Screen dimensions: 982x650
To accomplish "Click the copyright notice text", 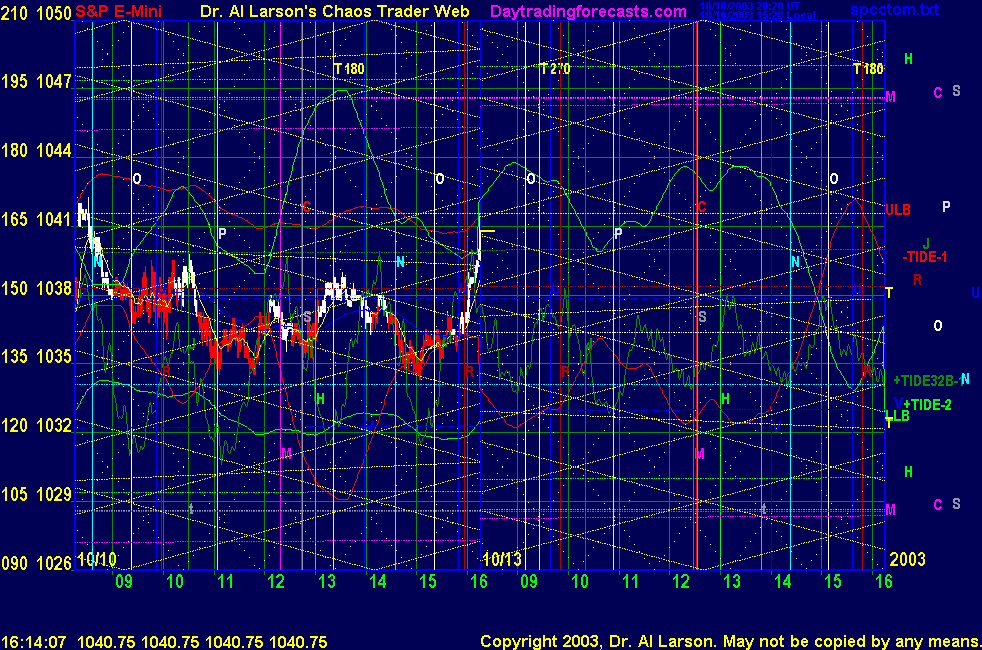I will tap(731, 642).
